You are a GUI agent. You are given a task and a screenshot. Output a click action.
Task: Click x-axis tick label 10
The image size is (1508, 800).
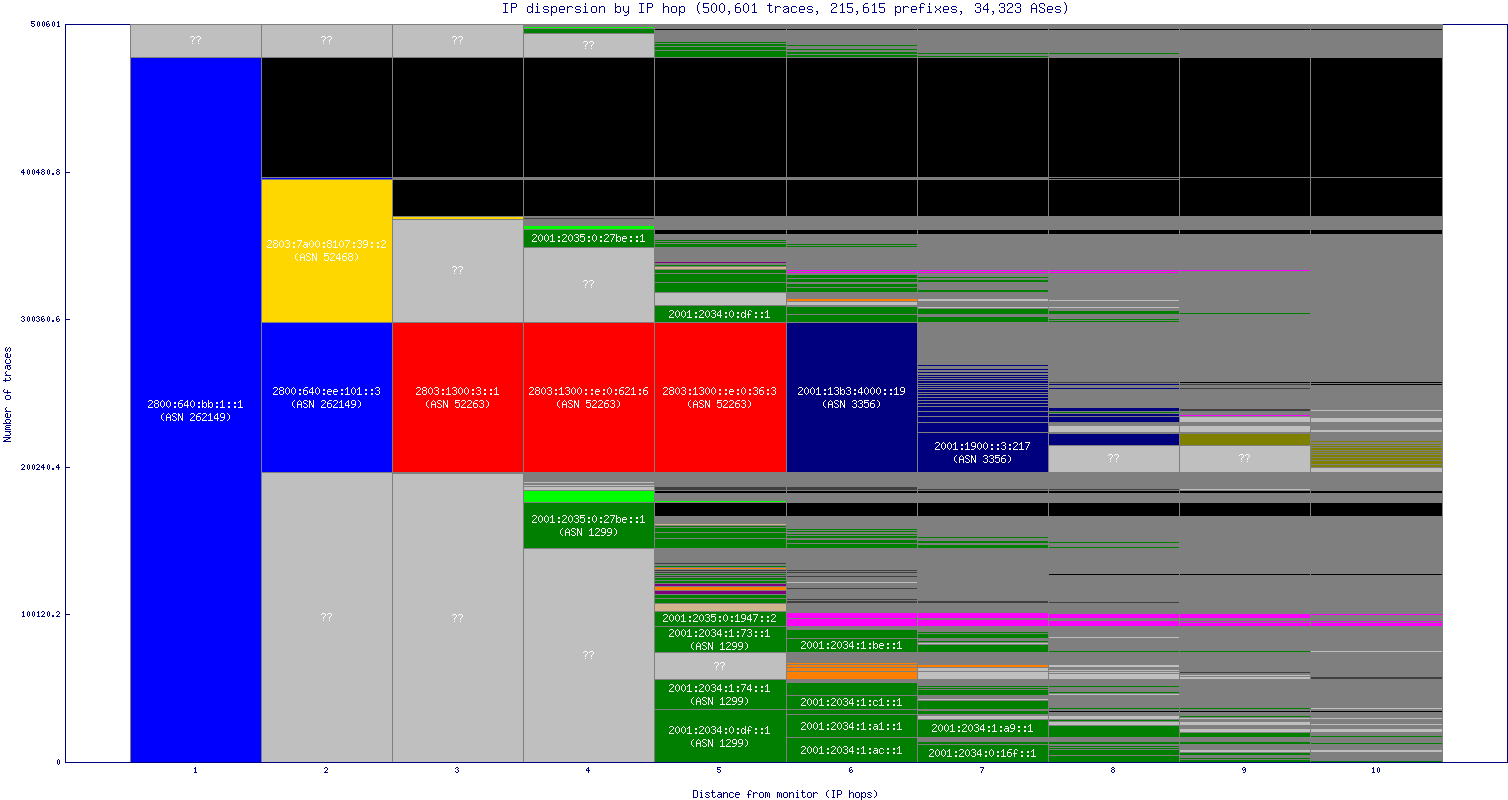pos(1376,771)
